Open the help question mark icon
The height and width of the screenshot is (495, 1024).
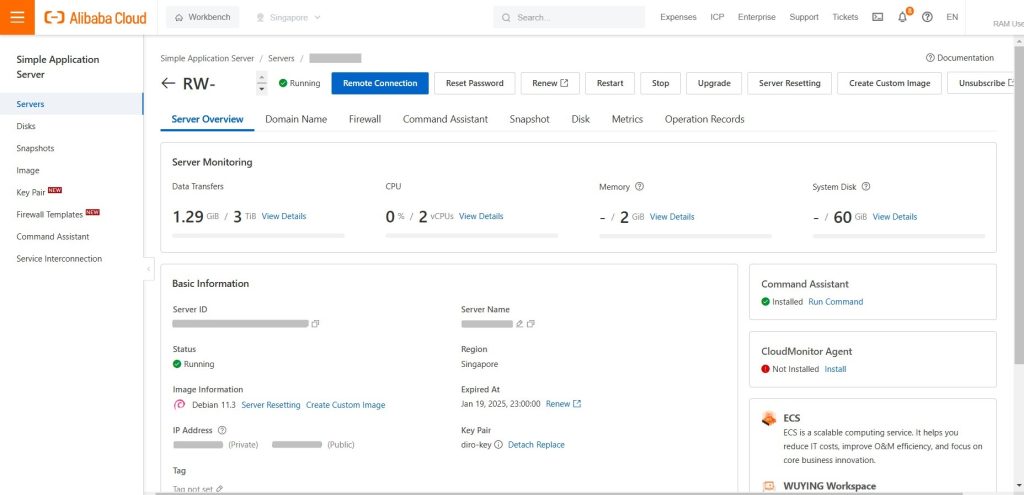(927, 18)
